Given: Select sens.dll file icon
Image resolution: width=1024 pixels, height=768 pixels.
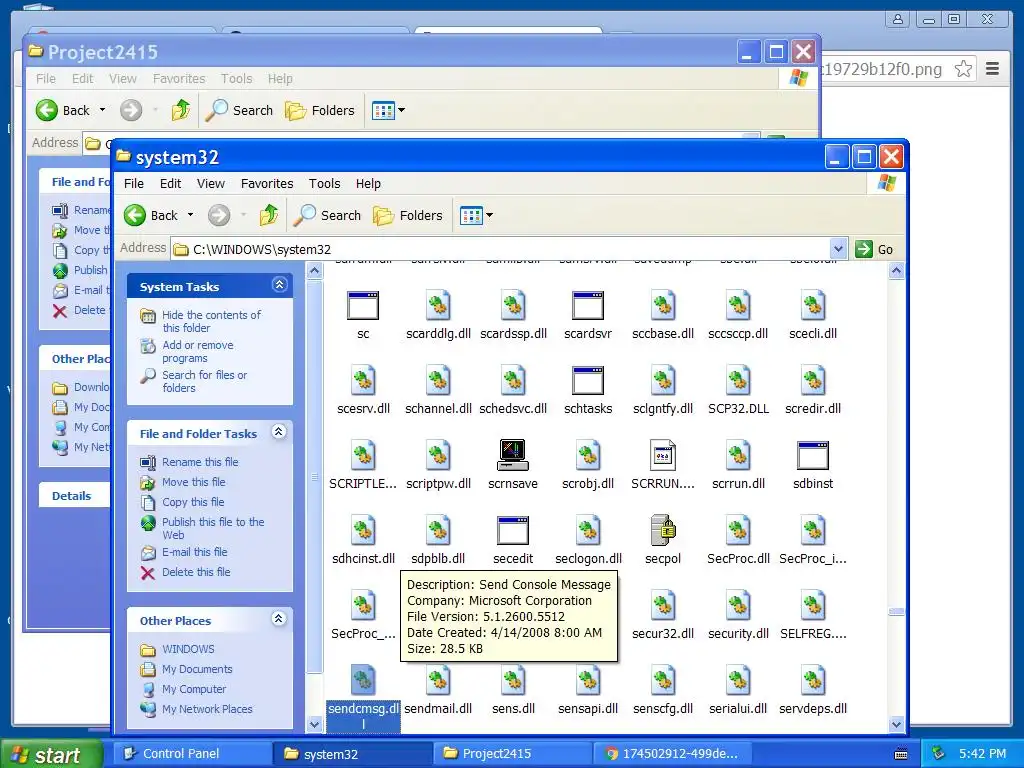Looking at the screenshot, I should tap(513, 680).
